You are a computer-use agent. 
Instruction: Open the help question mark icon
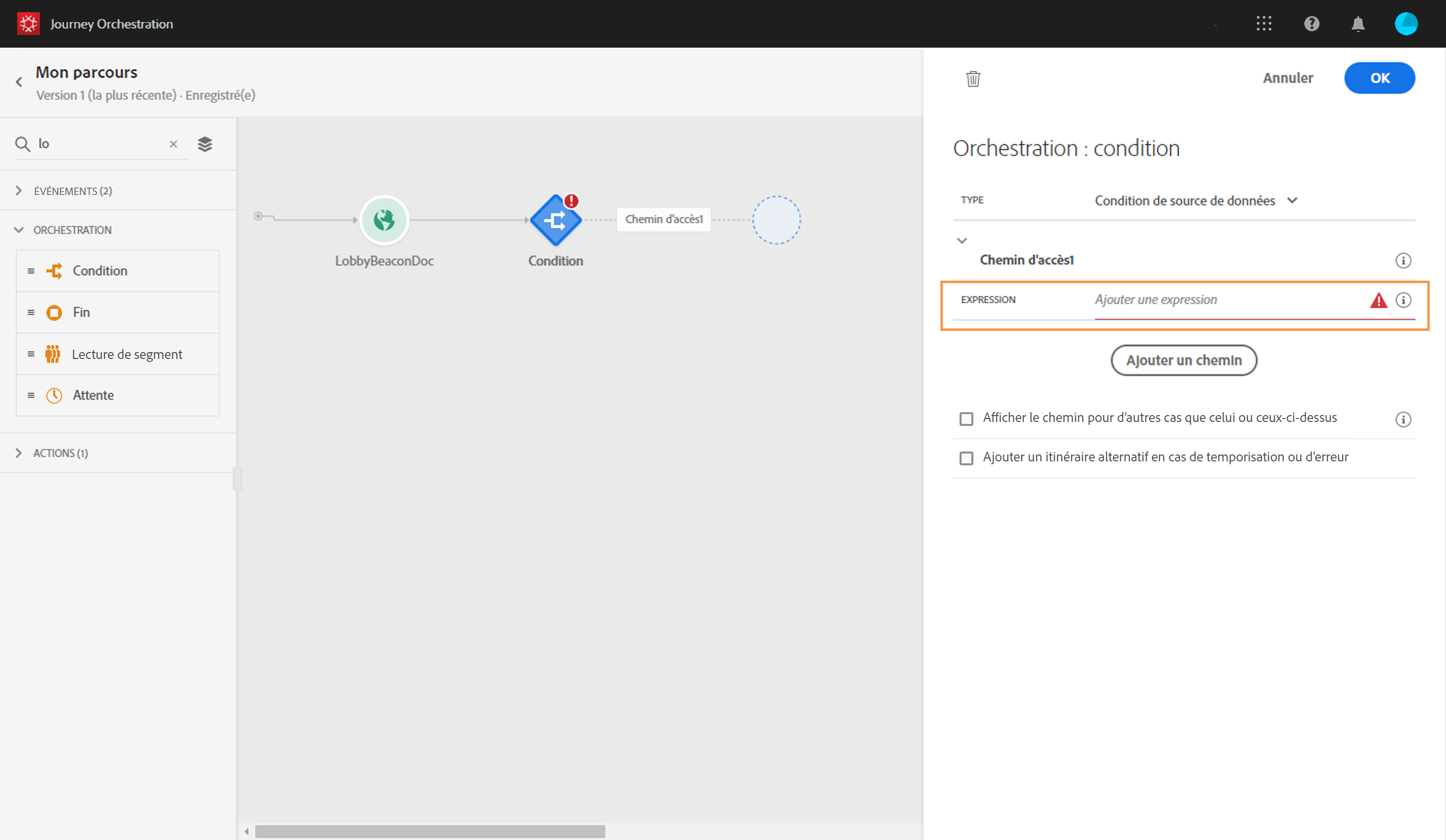click(x=1311, y=24)
